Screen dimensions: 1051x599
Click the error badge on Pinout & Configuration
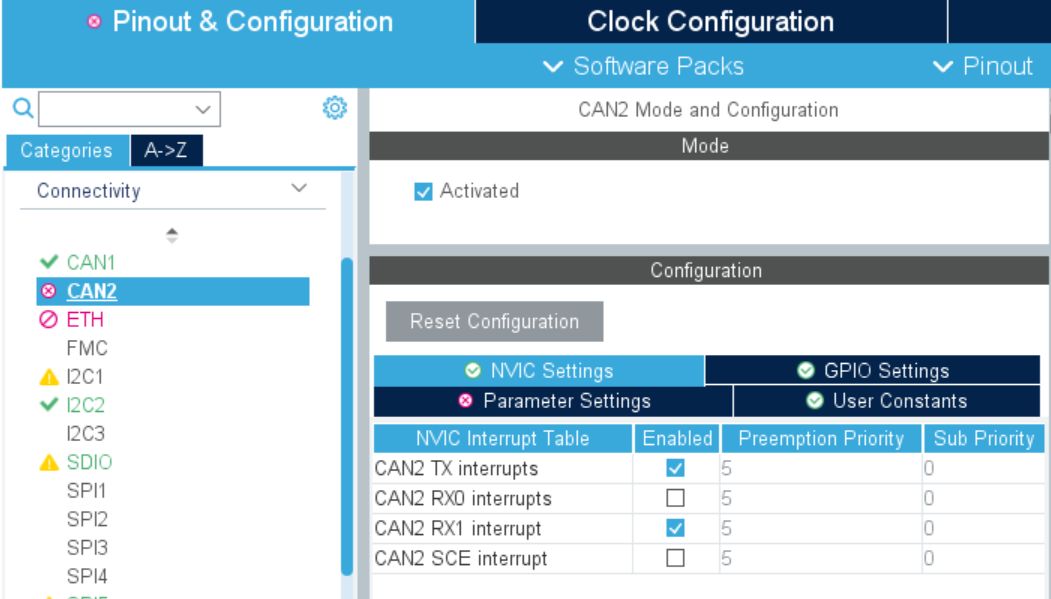[95, 21]
